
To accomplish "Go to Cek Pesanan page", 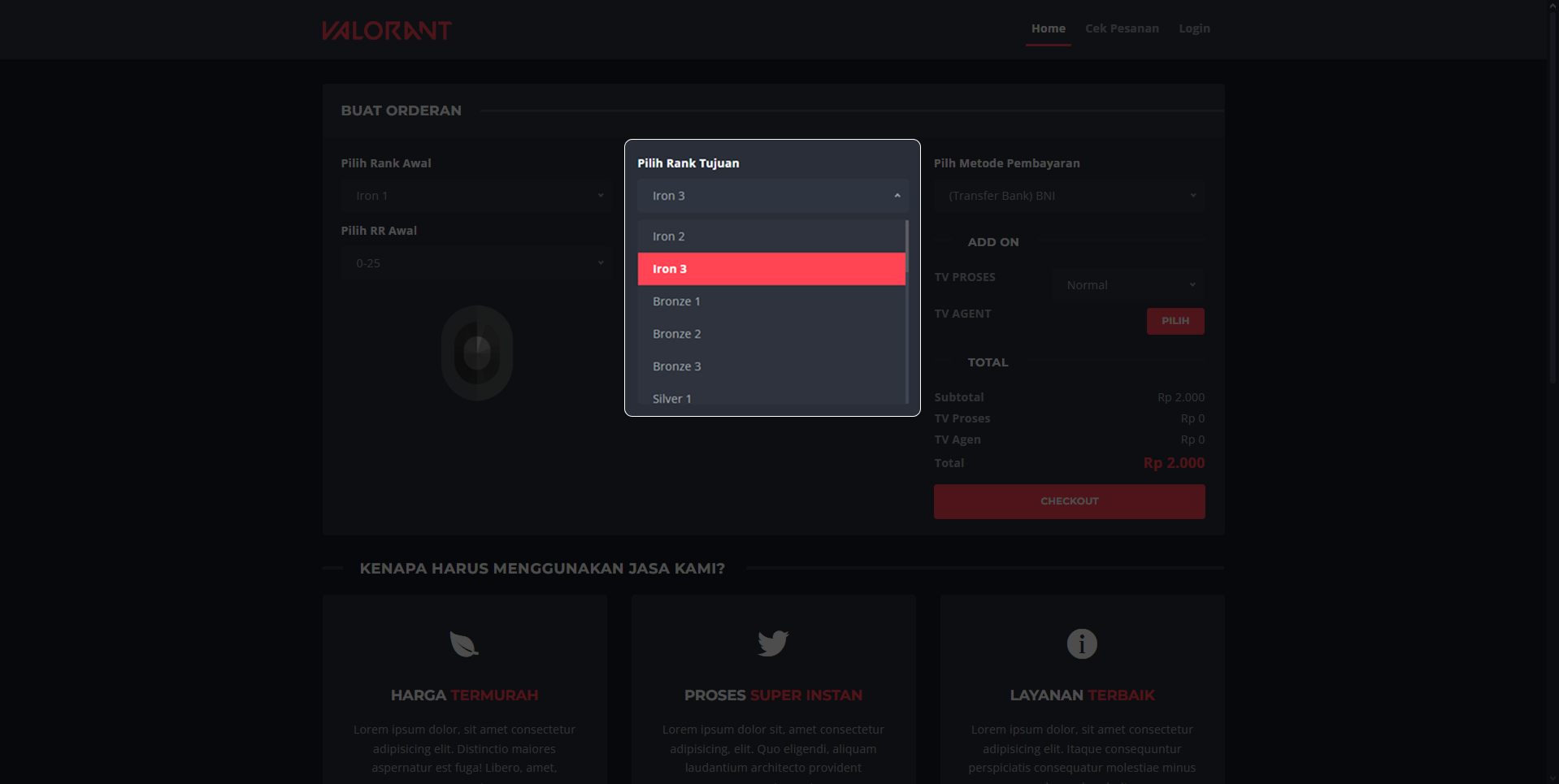I will tap(1122, 28).
